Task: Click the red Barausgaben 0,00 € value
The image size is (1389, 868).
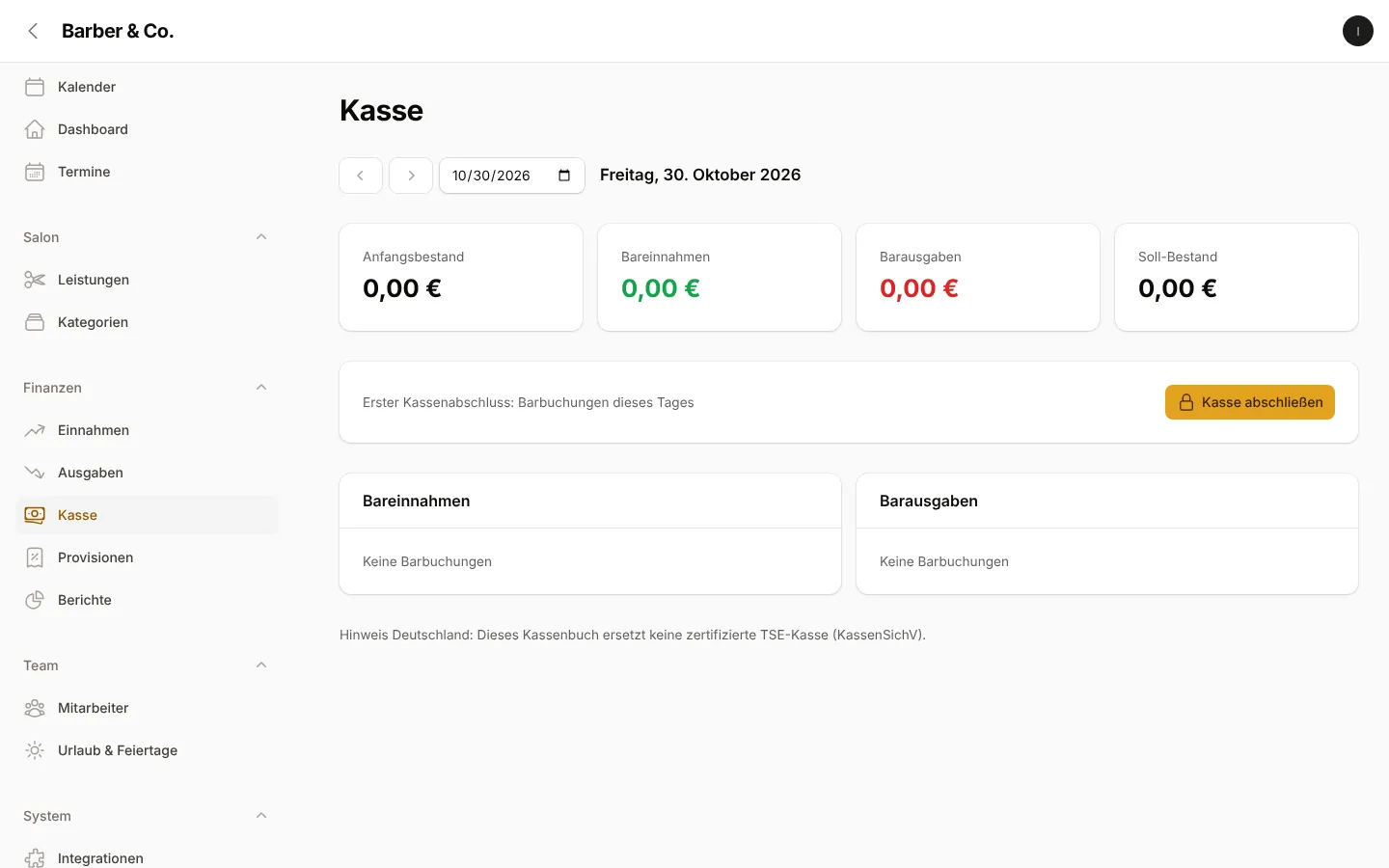Action: click(919, 288)
